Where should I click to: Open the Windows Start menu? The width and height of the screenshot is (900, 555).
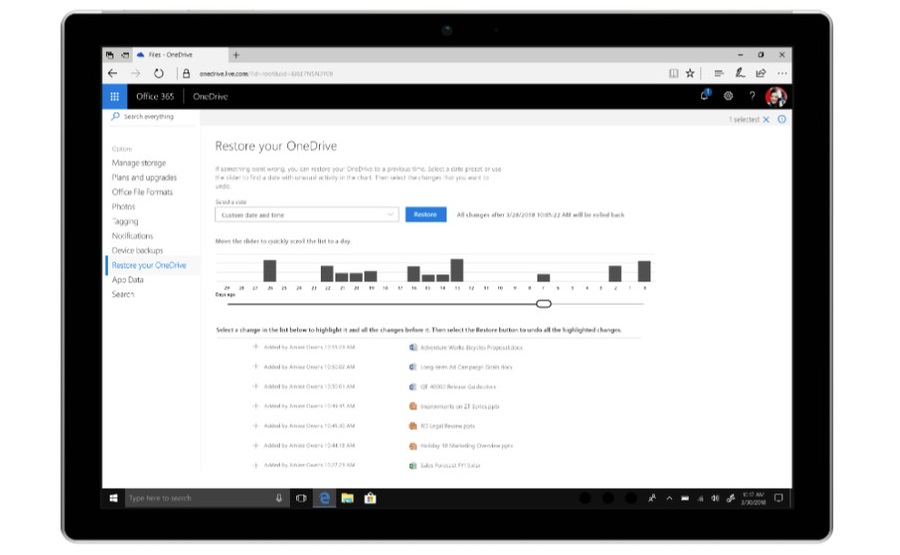[114, 498]
